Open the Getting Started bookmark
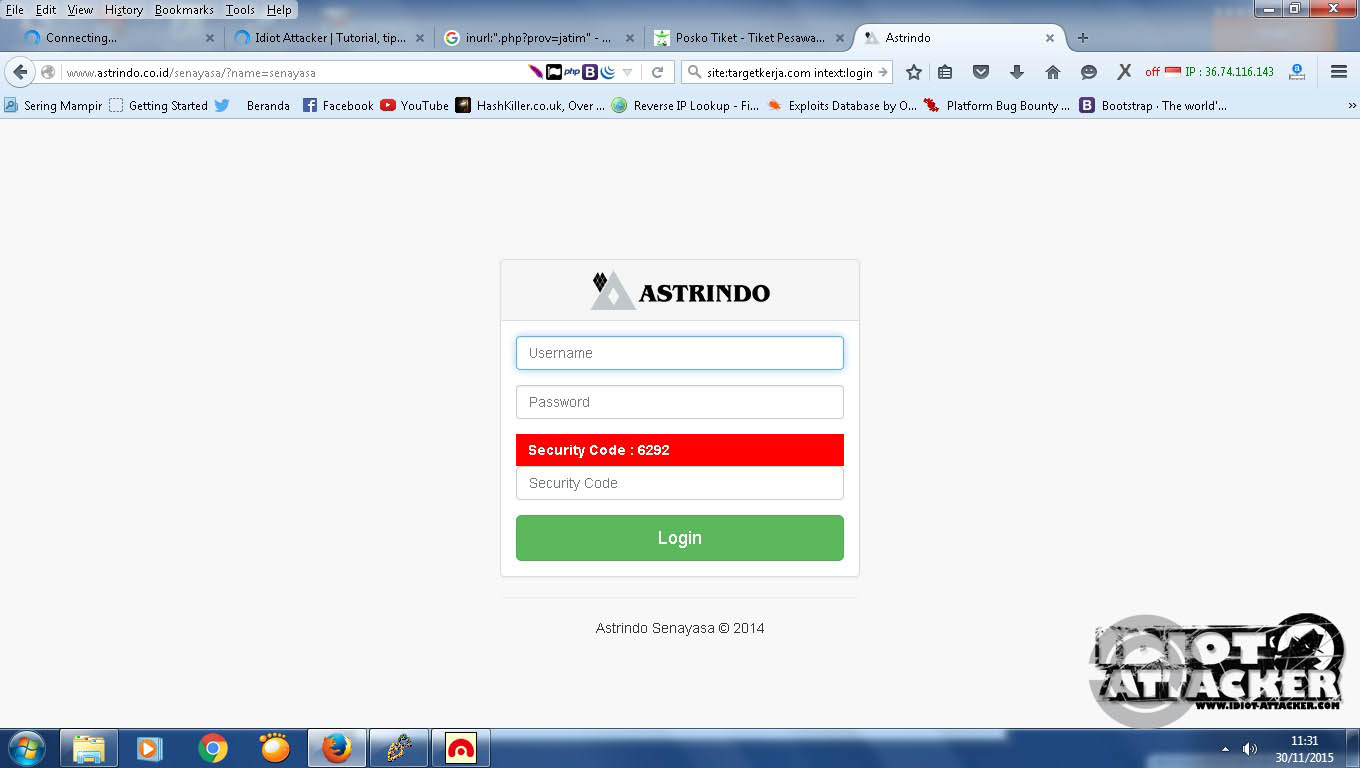The image size is (1360, 768). (x=158, y=105)
